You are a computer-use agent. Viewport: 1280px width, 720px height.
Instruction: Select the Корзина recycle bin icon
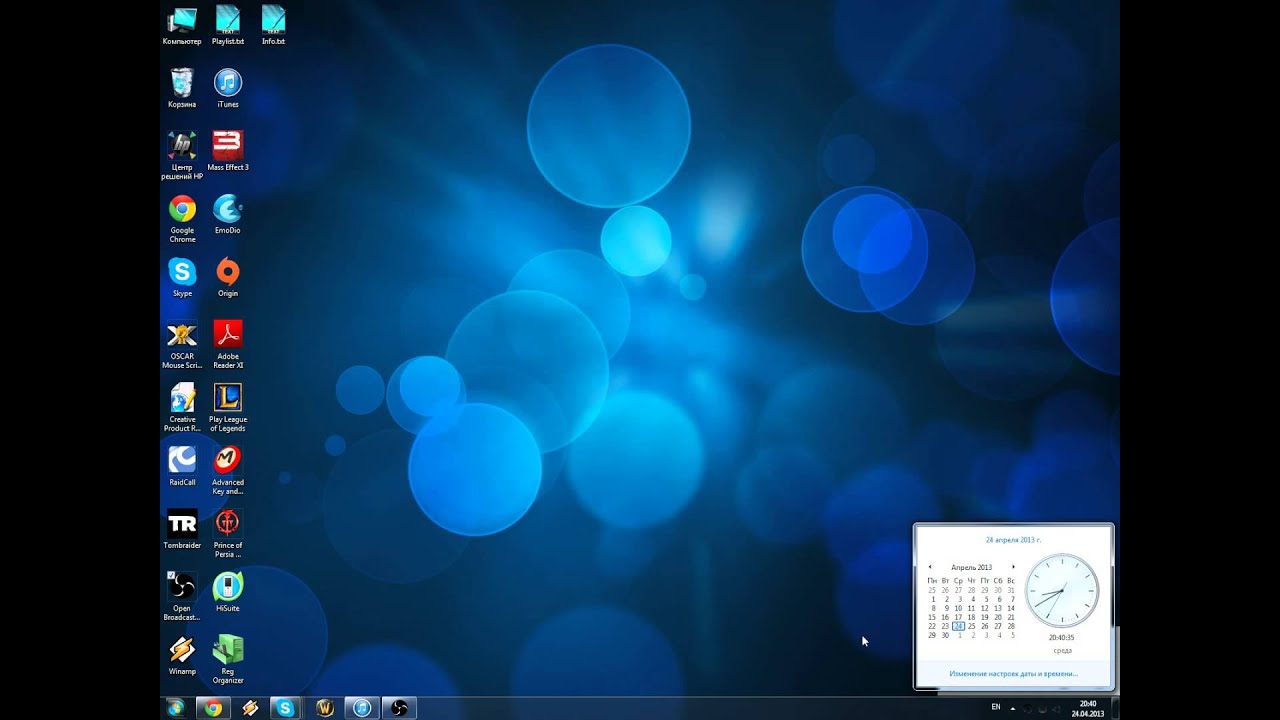pos(182,88)
